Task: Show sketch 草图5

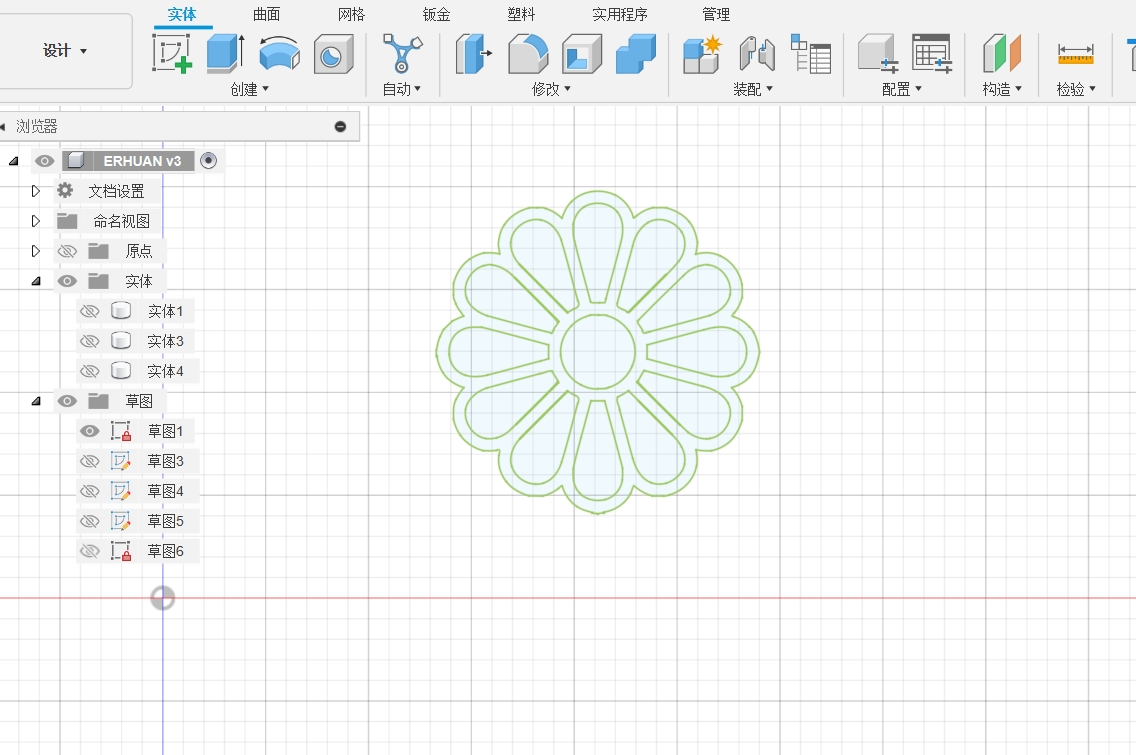Action: coord(89,522)
